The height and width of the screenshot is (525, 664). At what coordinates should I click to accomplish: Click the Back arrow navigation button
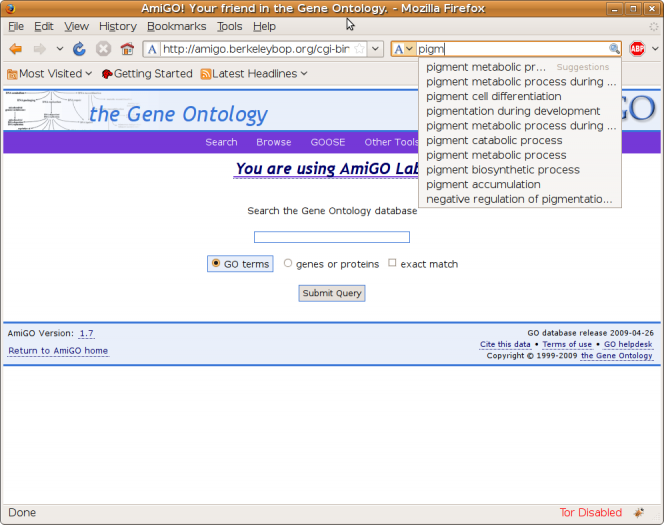16,49
